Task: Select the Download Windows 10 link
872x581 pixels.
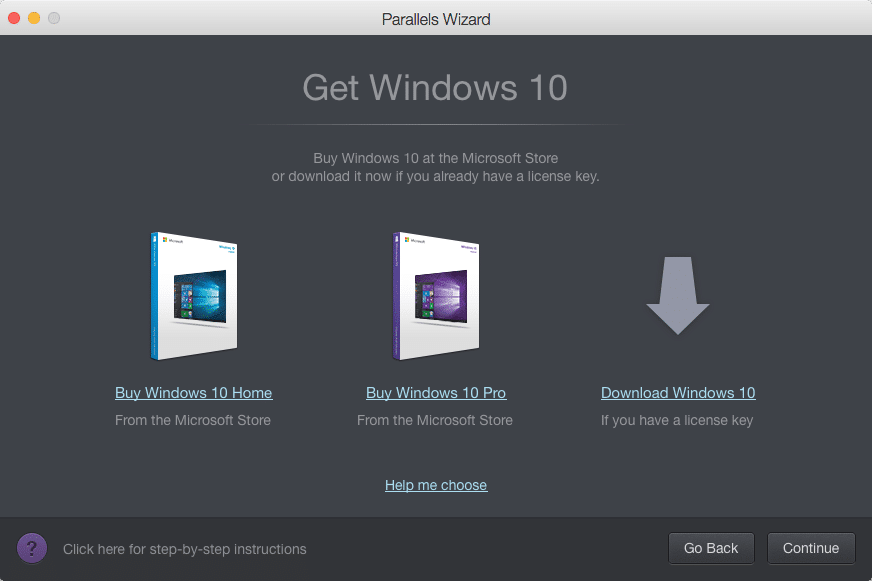Action: pyautogui.click(x=678, y=393)
